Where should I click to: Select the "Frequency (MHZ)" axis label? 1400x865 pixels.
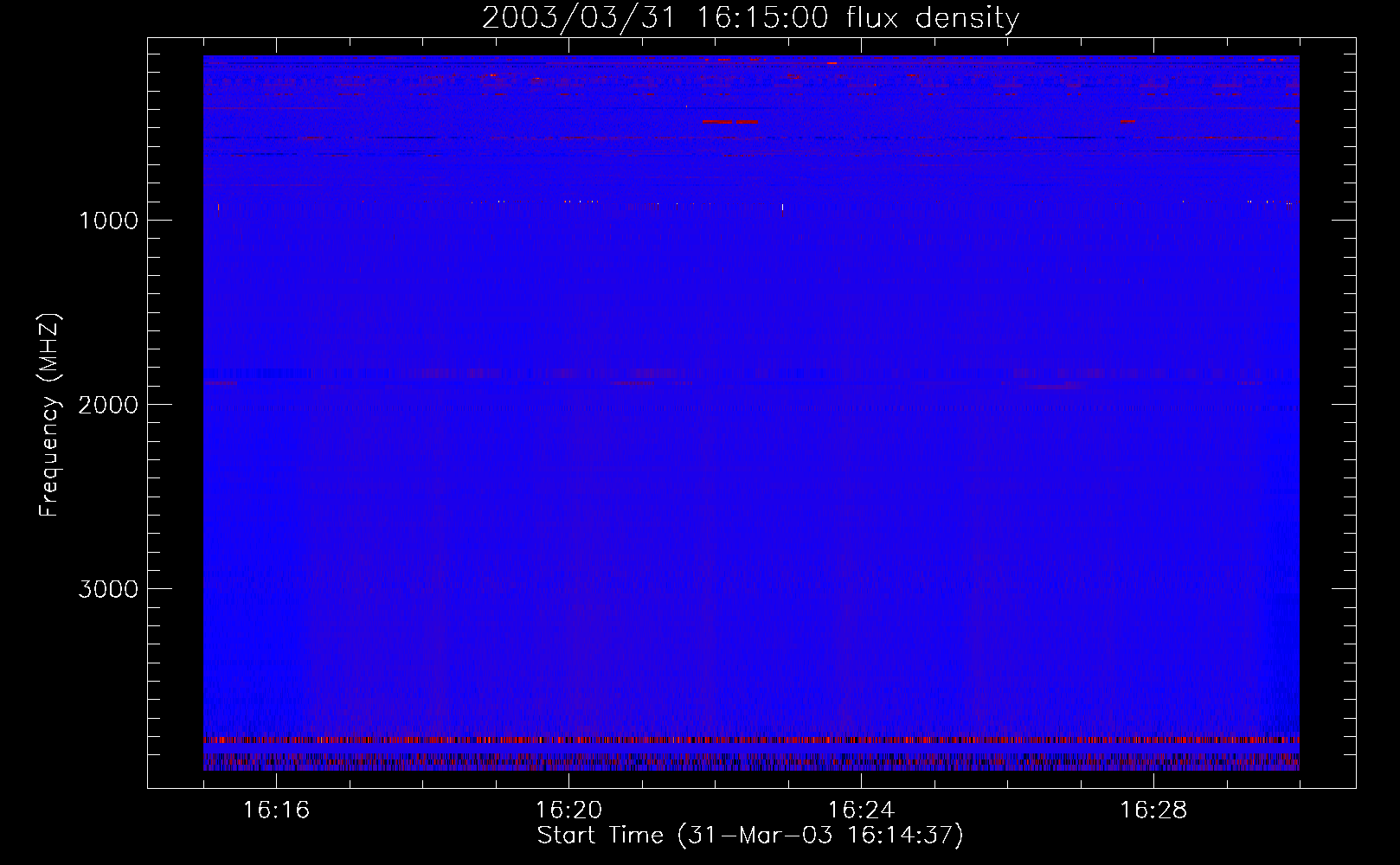[49, 415]
